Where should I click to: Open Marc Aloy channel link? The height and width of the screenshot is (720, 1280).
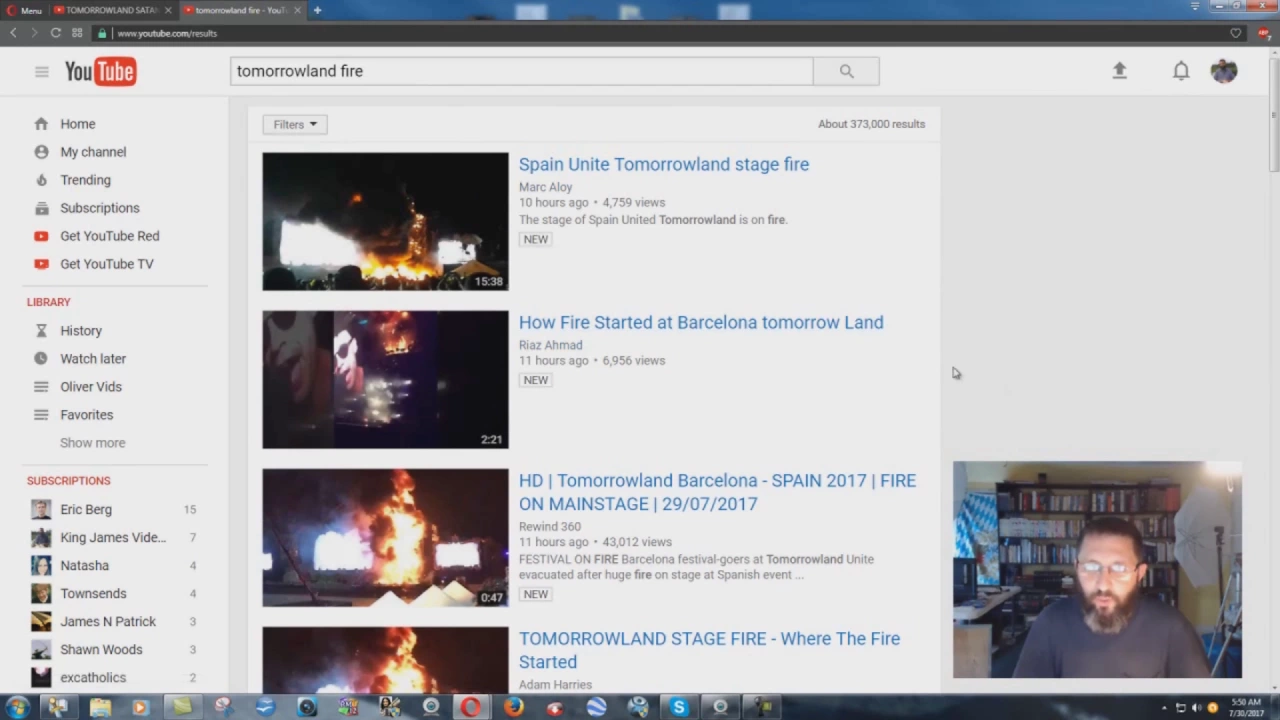point(545,187)
